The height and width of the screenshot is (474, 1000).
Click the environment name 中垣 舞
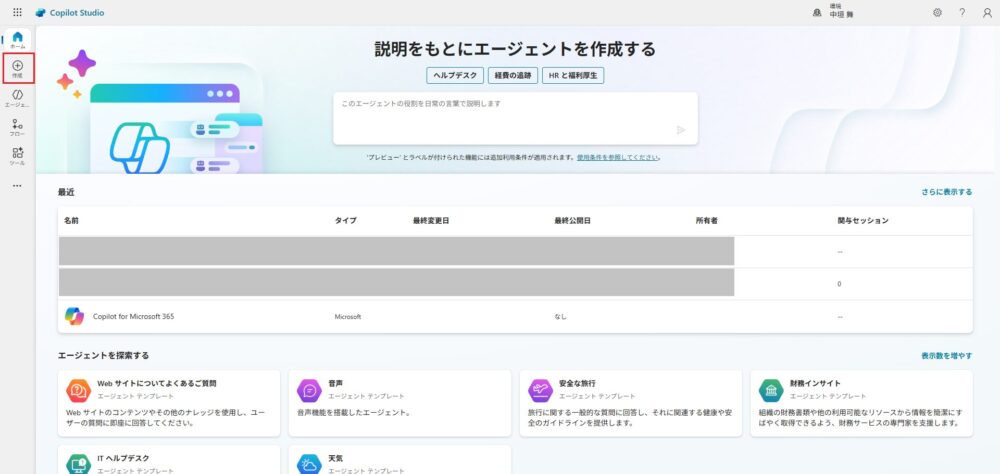point(841,15)
